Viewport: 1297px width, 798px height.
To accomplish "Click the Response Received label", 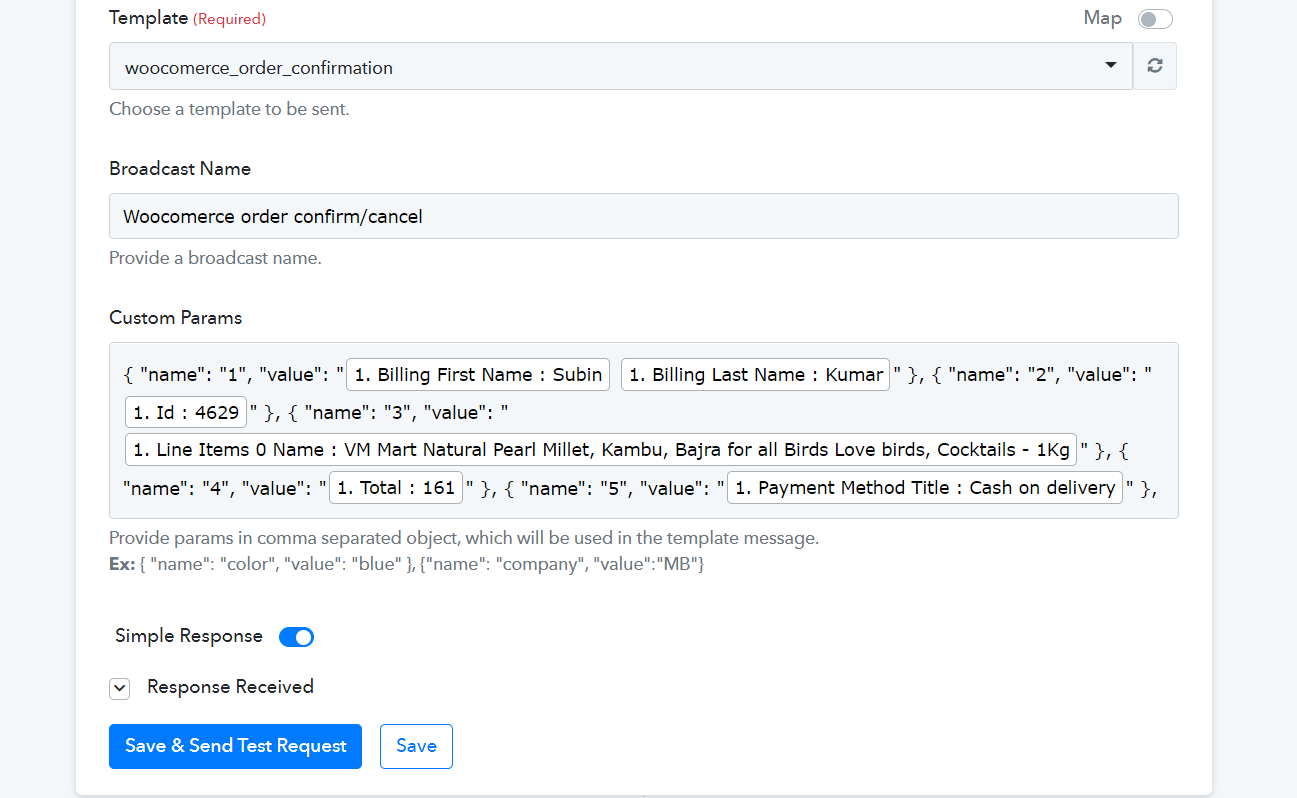I will point(230,687).
